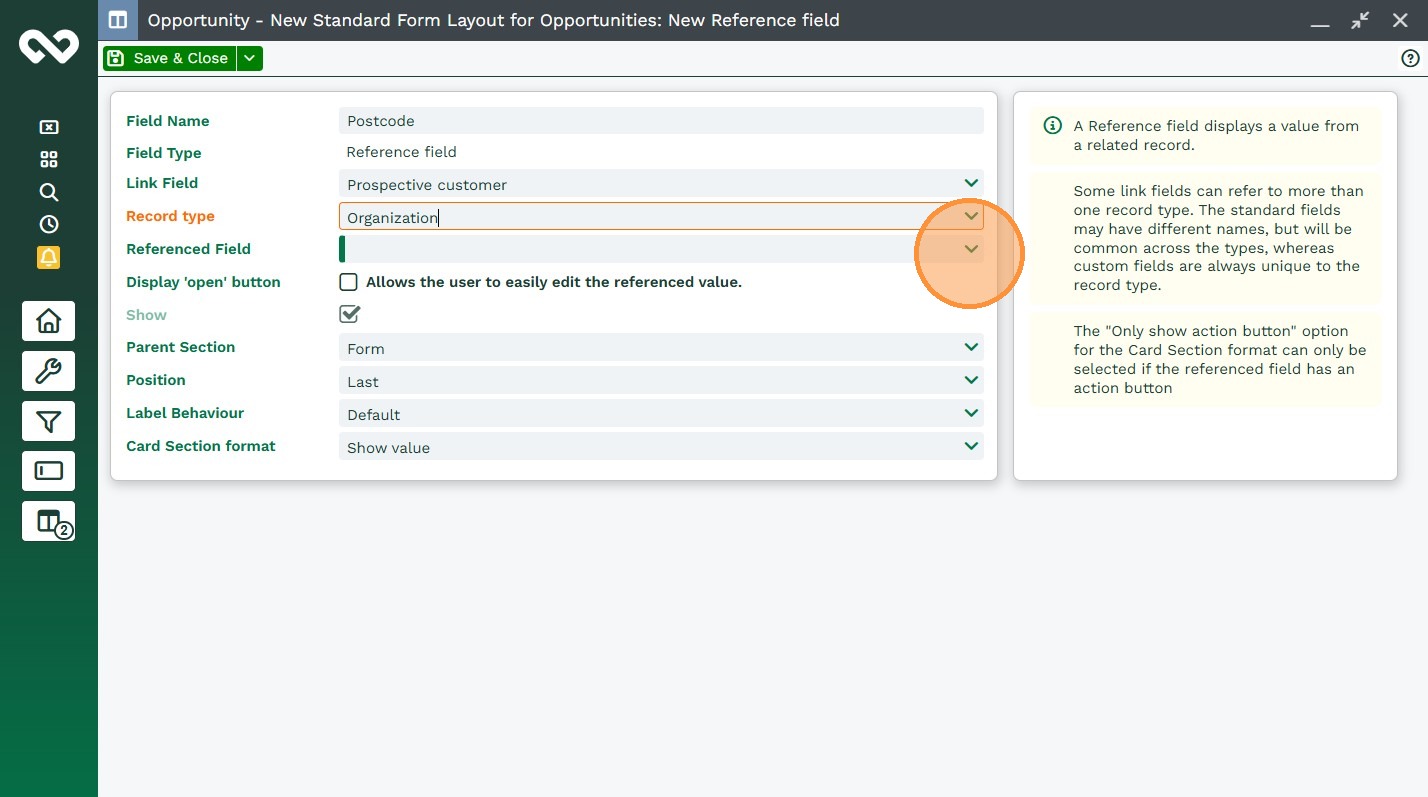The width and height of the screenshot is (1428, 797).
Task: Enable the Display 'open' button checkbox
Action: [348, 282]
